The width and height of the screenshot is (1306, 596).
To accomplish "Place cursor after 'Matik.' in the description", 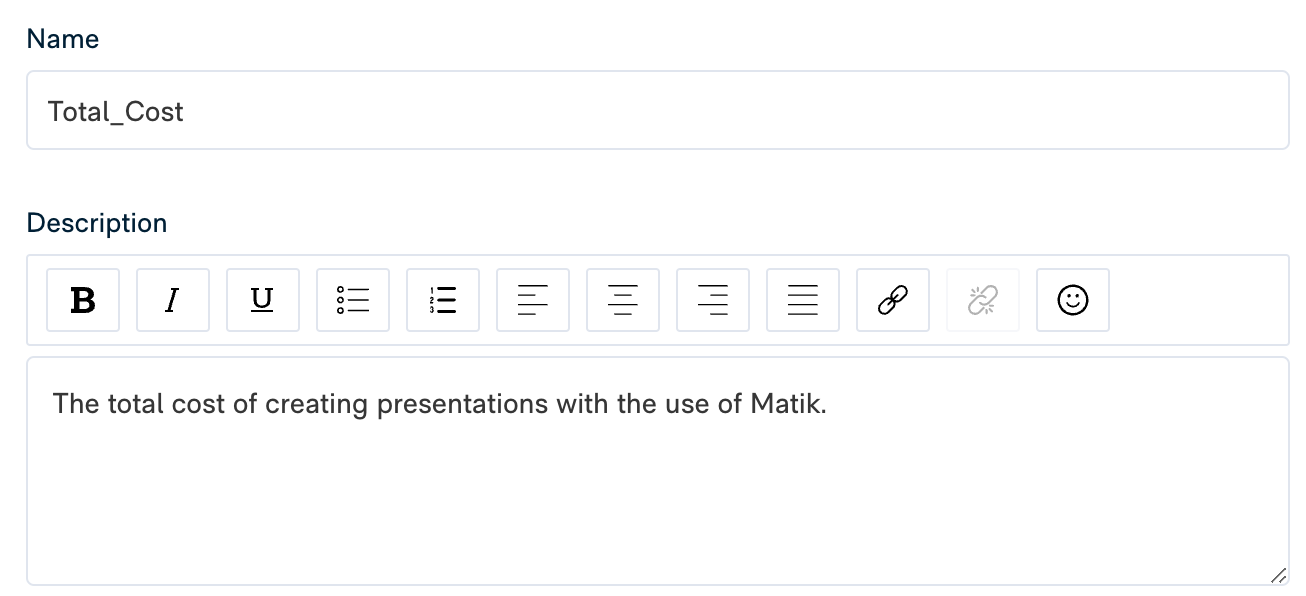I will 829,404.
